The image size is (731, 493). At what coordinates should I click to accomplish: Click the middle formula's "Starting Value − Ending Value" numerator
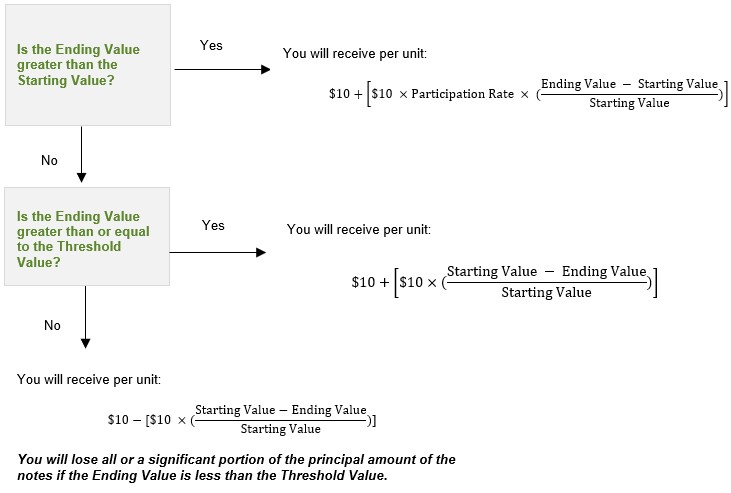(x=546, y=272)
